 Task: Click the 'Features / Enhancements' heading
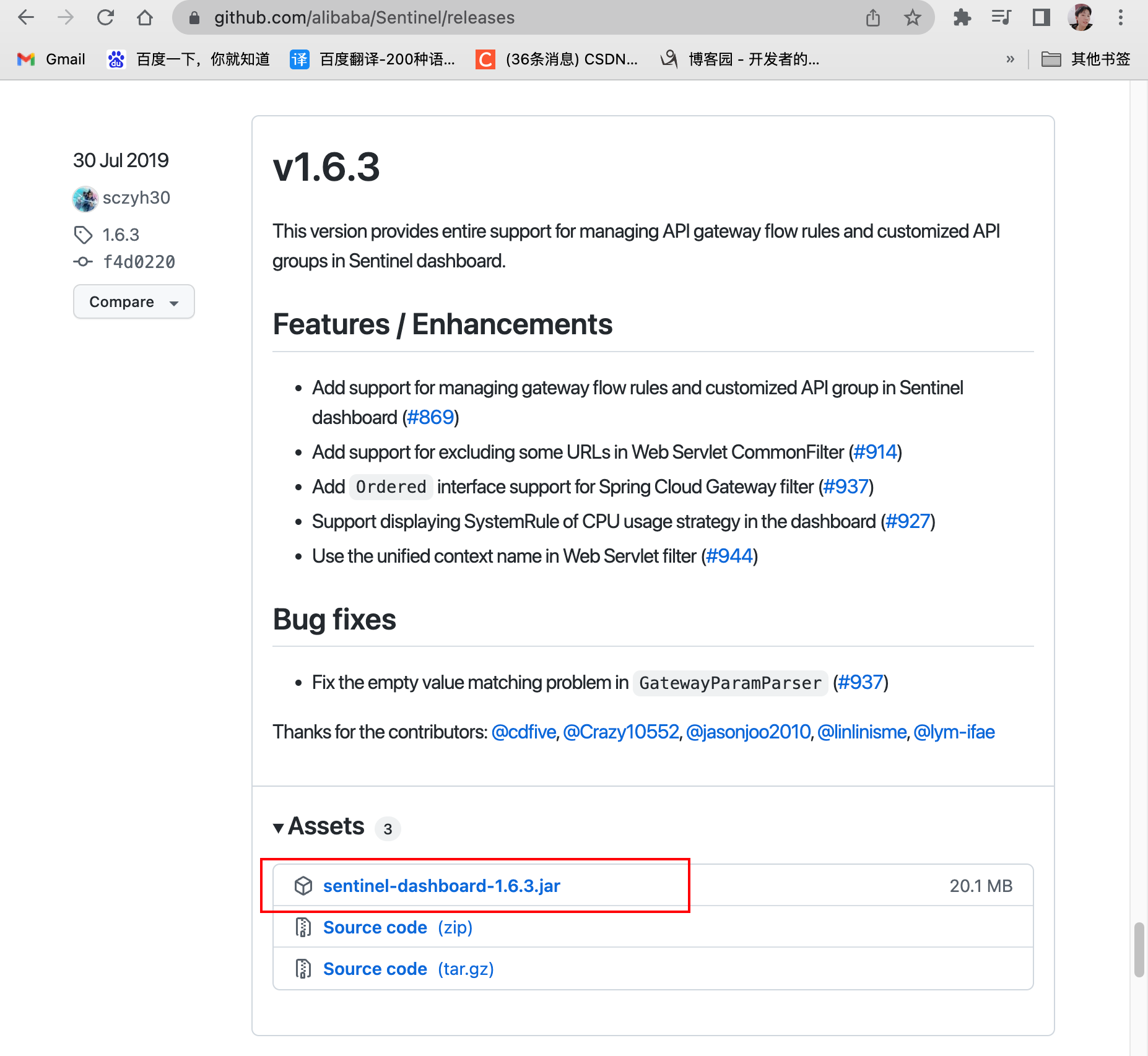[443, 324]
